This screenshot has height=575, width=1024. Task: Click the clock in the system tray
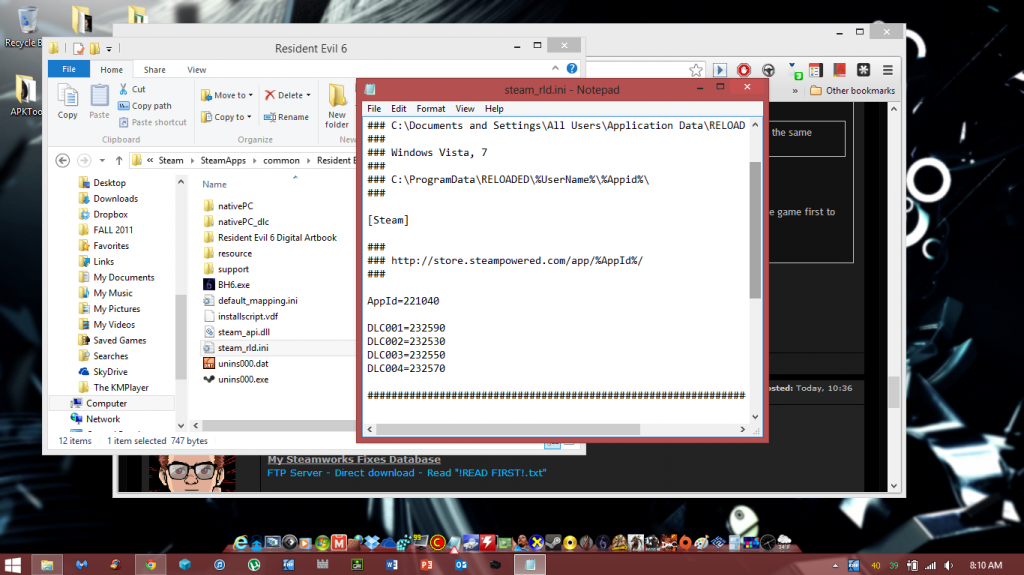pos(985,565)
